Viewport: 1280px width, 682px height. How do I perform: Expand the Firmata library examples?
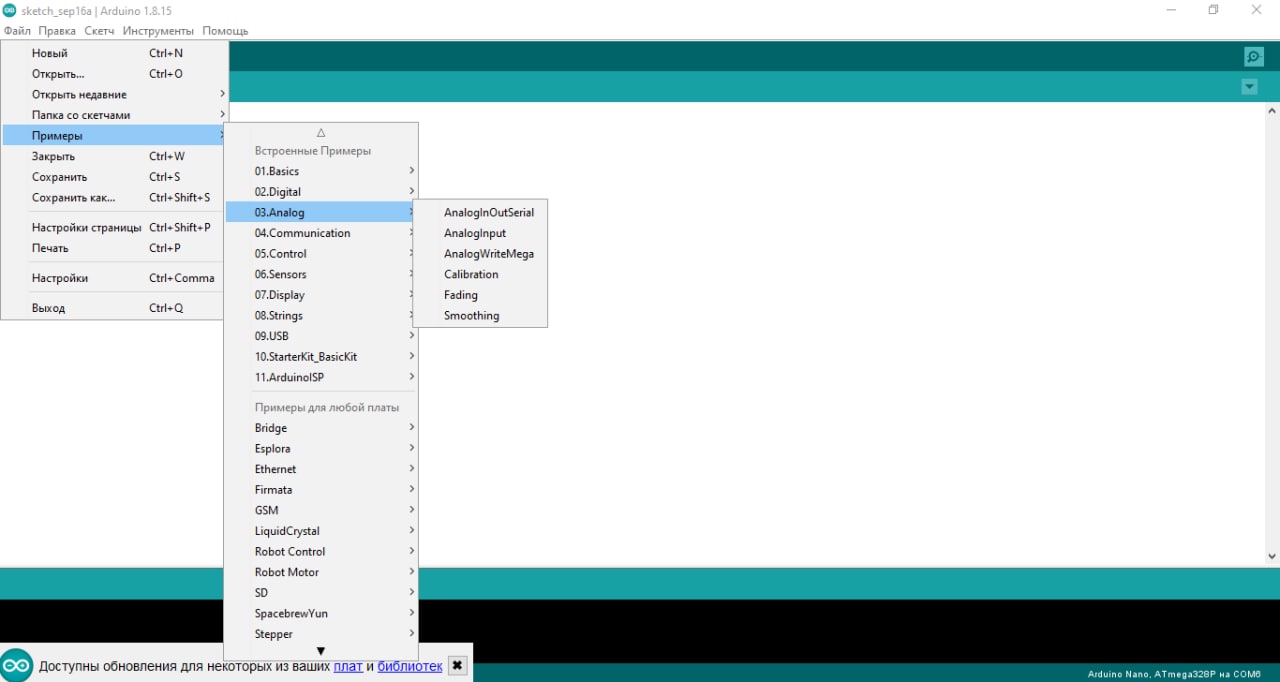[x=321, y=490]
